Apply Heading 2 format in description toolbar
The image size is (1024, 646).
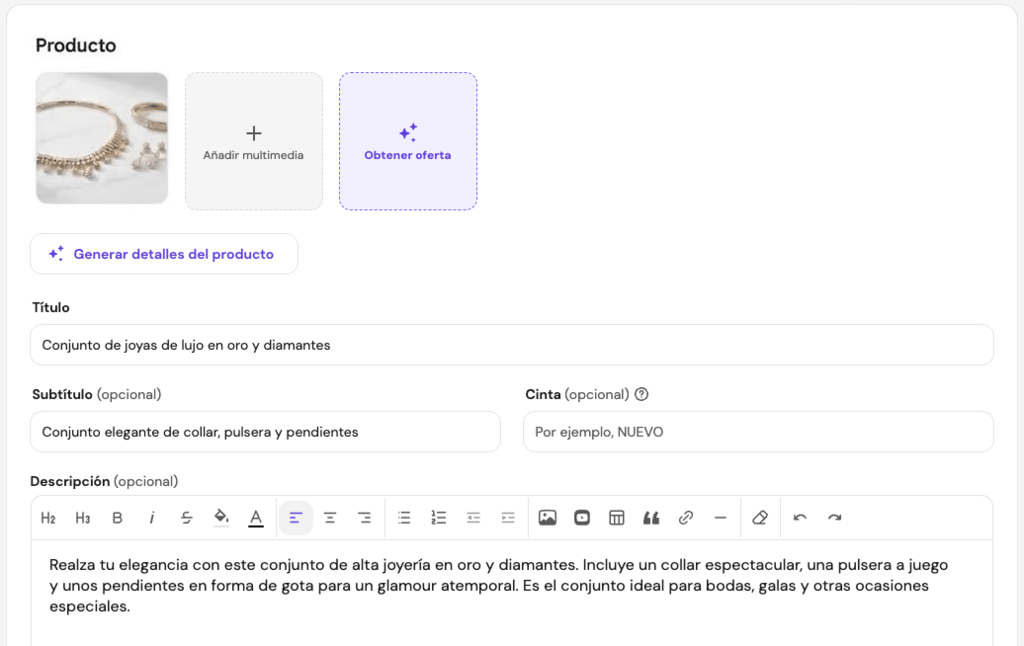pyautogui.click(x=48, y=518)
